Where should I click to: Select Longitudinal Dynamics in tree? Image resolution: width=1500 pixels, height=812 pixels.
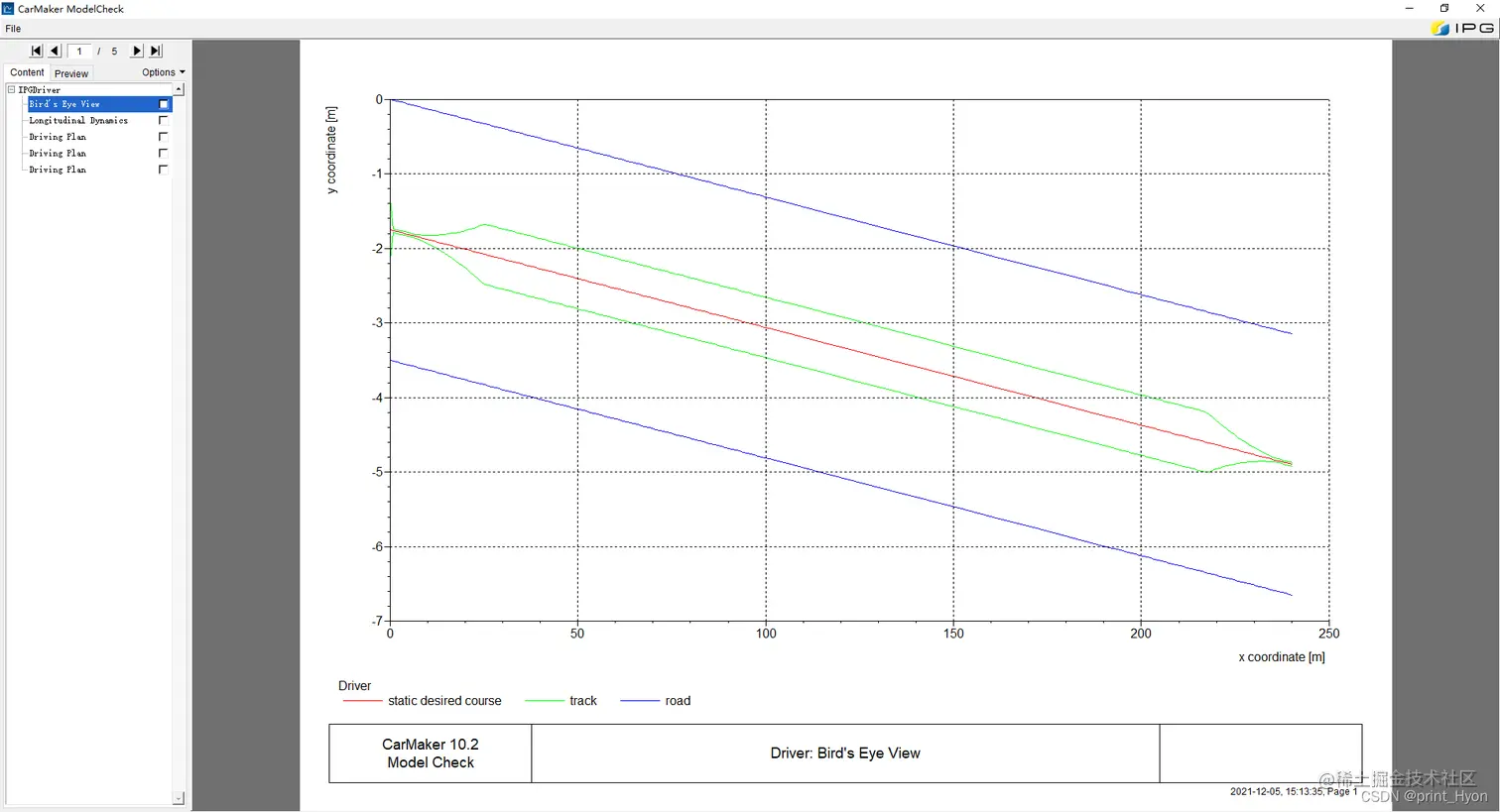(78, 121)
